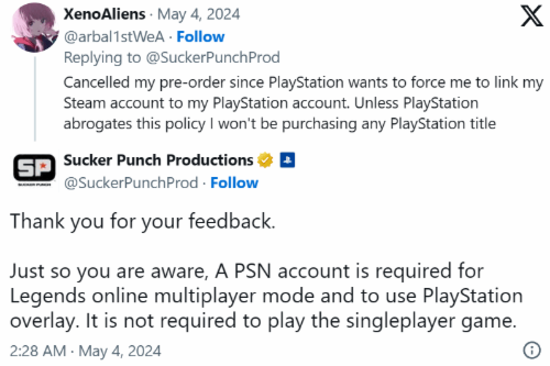Click the vertical thread connector line
The height and width of the screenshot is (366, 550).
click(35, 99)
